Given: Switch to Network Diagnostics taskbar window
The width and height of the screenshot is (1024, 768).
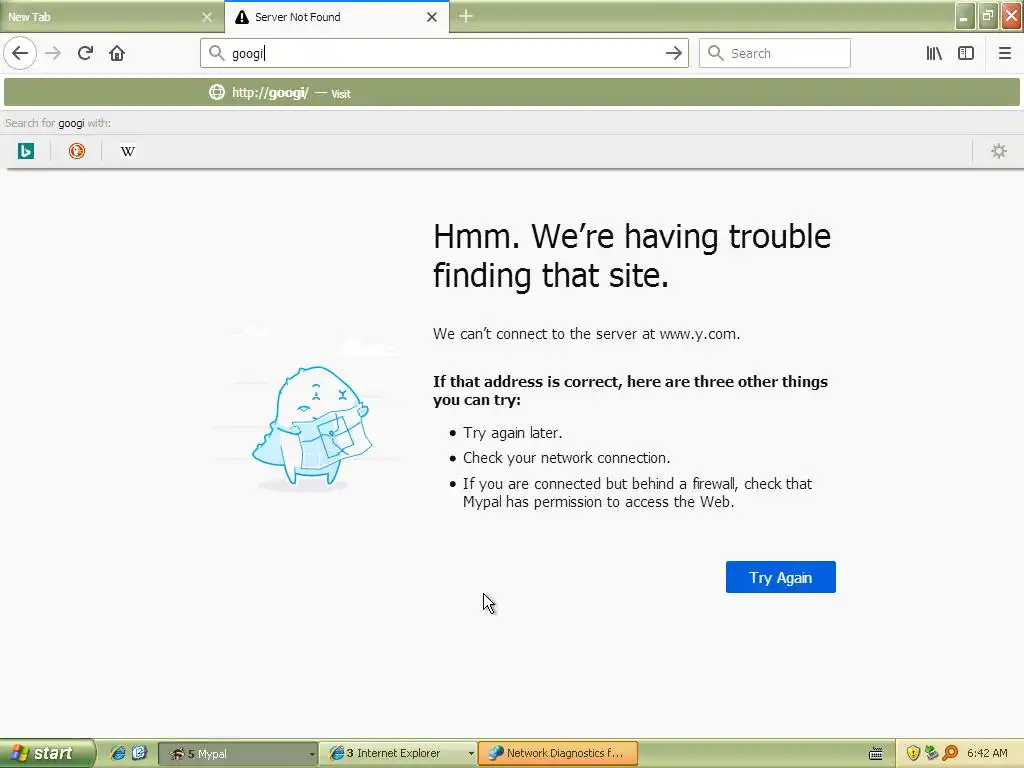Looking at the screenshot, I should point(558,754).
